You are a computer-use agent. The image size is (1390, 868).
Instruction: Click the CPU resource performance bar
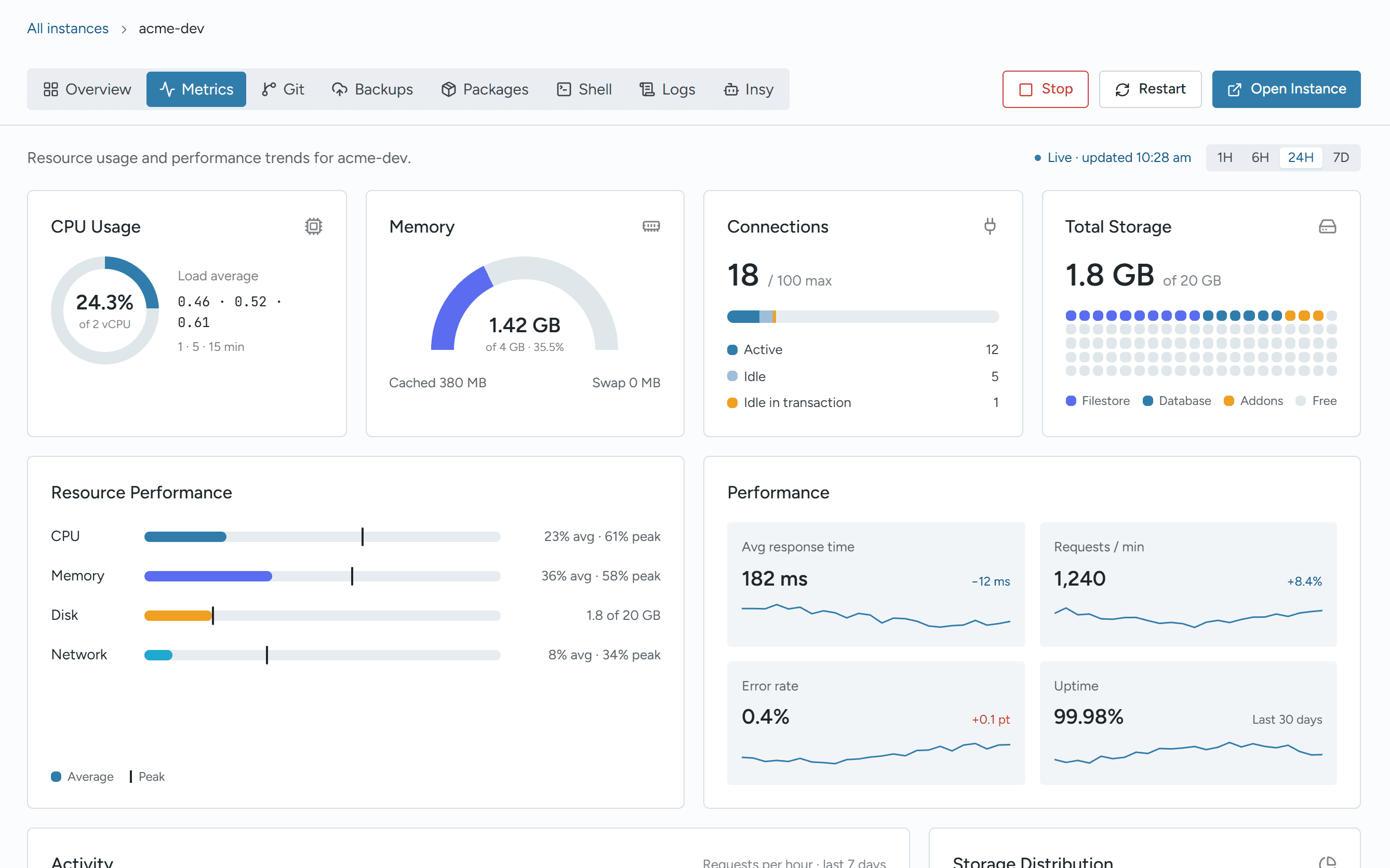point(322,537)
